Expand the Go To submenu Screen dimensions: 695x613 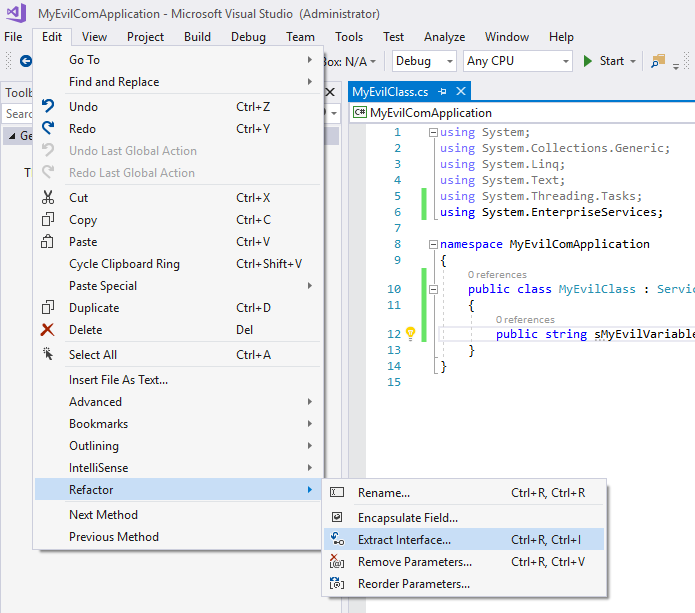click(178, 60)
